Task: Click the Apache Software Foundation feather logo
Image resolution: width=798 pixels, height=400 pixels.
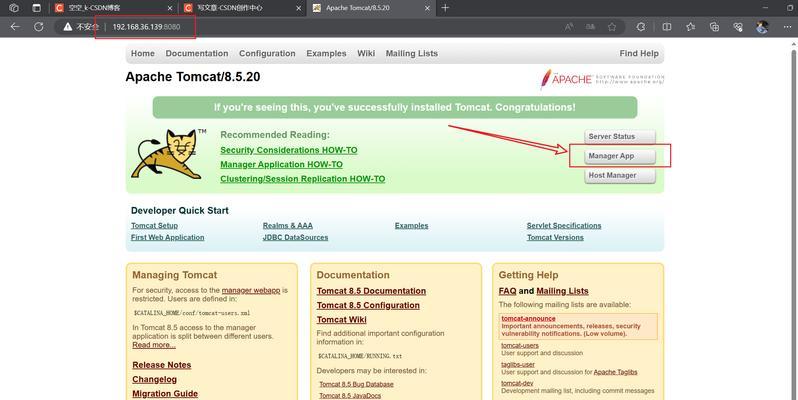Action: click(x=603, y=79)
